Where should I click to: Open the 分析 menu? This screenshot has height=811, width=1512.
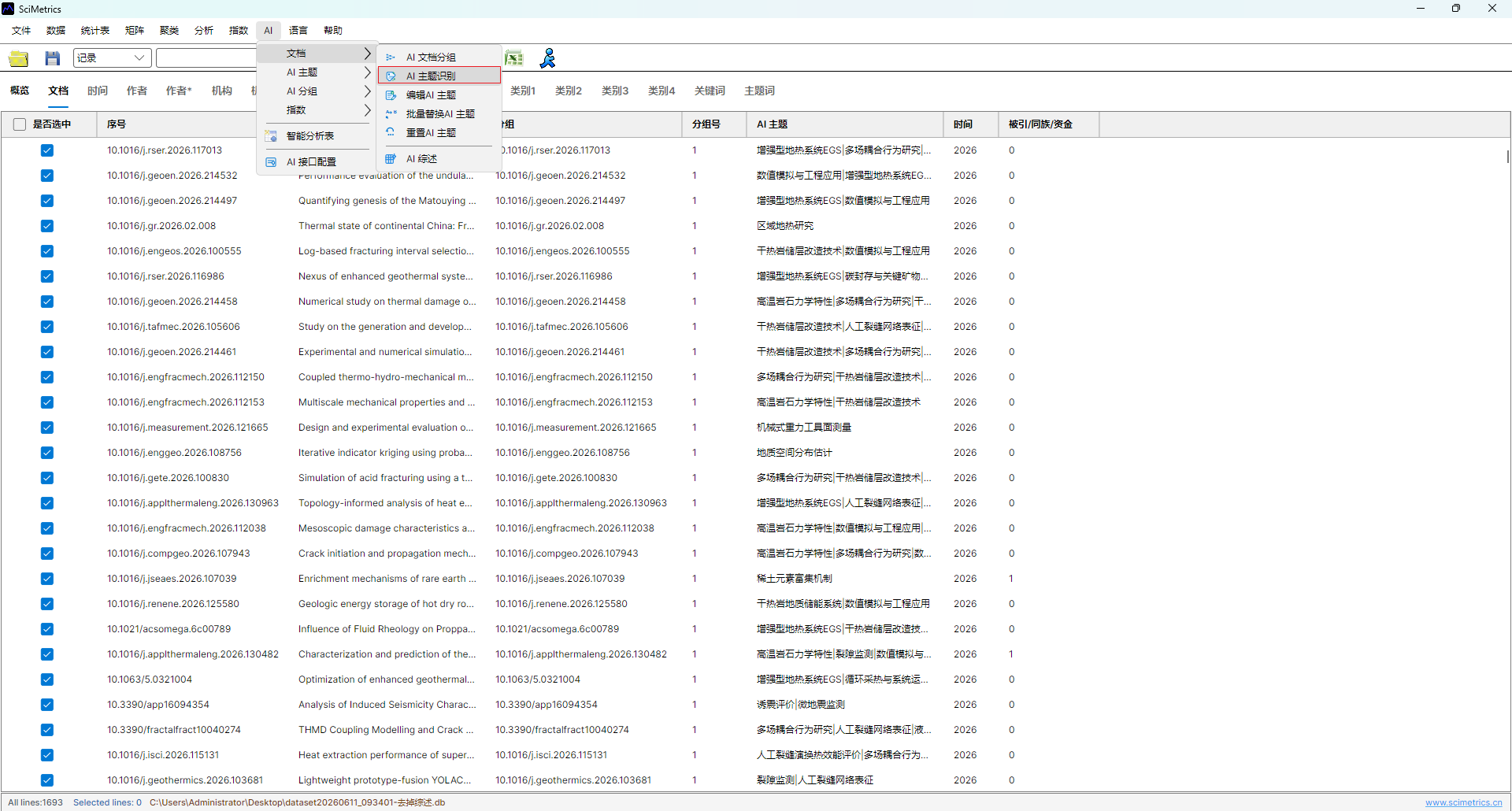[x=204, y=31]
